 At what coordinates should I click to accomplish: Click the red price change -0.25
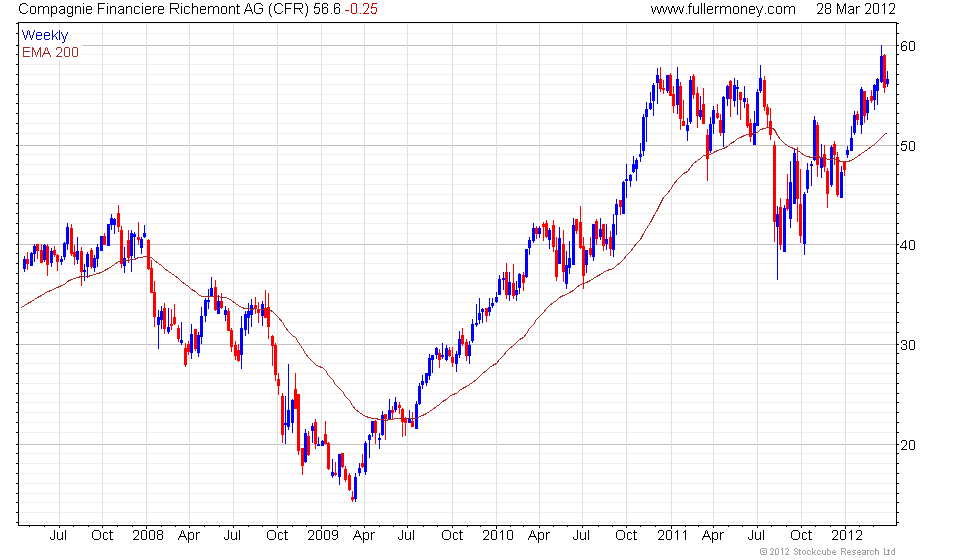pos(361,9)
